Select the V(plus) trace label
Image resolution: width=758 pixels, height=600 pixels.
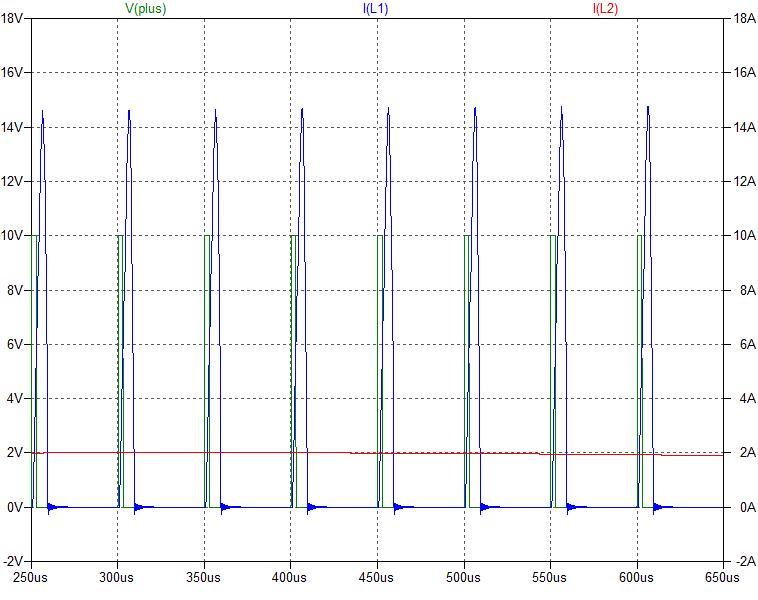click(146, 8)
